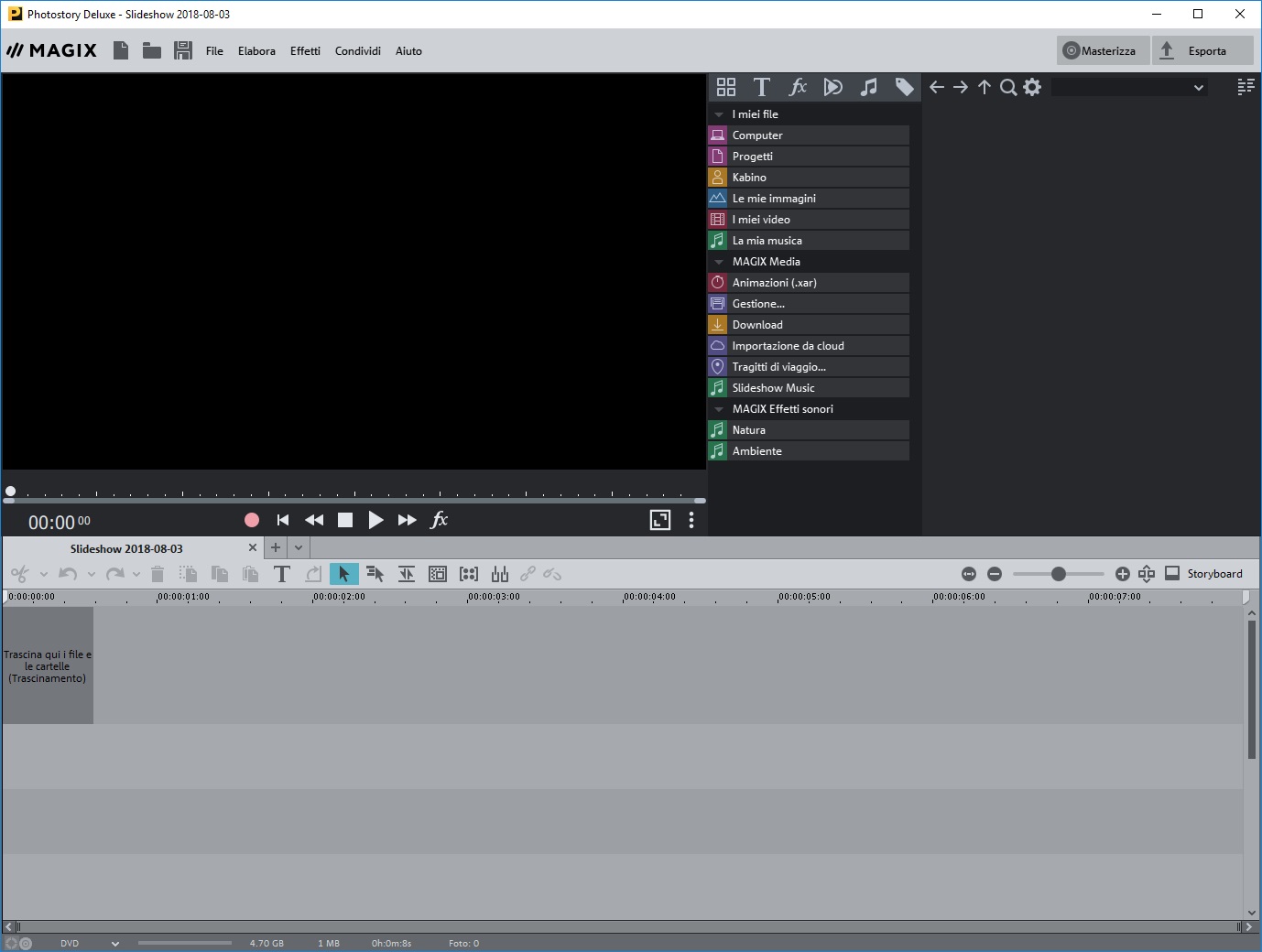Open the redo history dropdown arrow

point(136,575)
